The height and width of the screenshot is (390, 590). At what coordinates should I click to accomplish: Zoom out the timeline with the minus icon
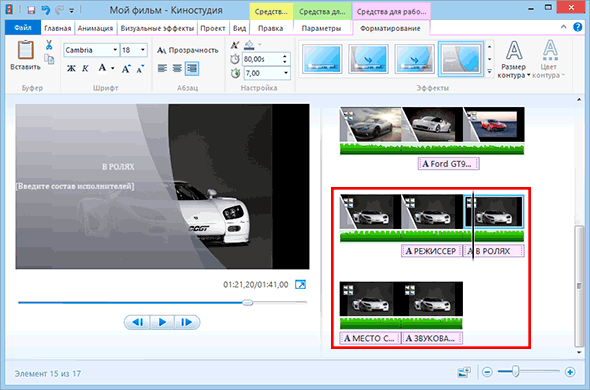pyautogui.click(x=487, y=372)
